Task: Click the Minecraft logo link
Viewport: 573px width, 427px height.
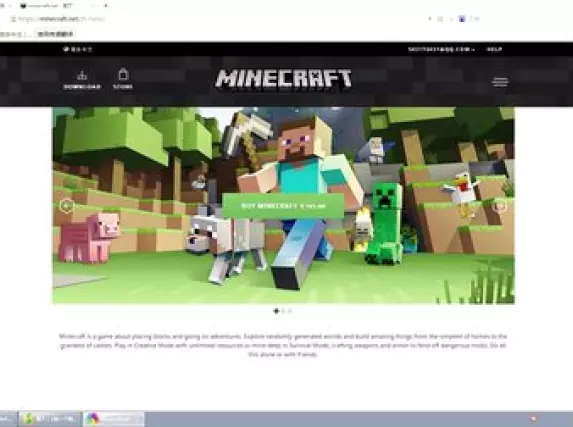Action: pos(283,80)
